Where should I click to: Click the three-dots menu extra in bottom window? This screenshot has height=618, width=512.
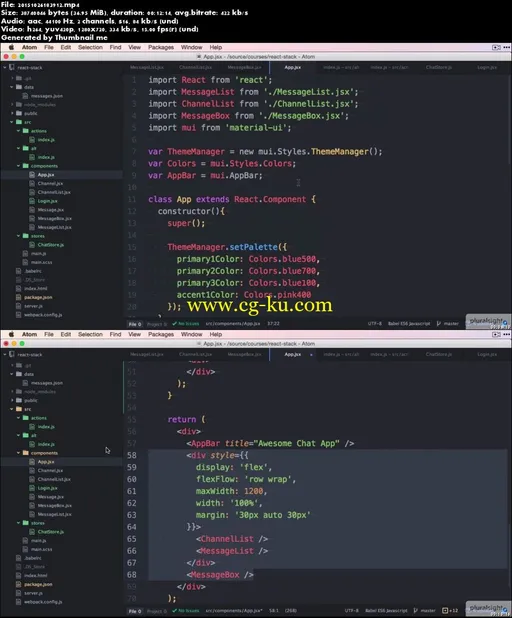(506, 334)
